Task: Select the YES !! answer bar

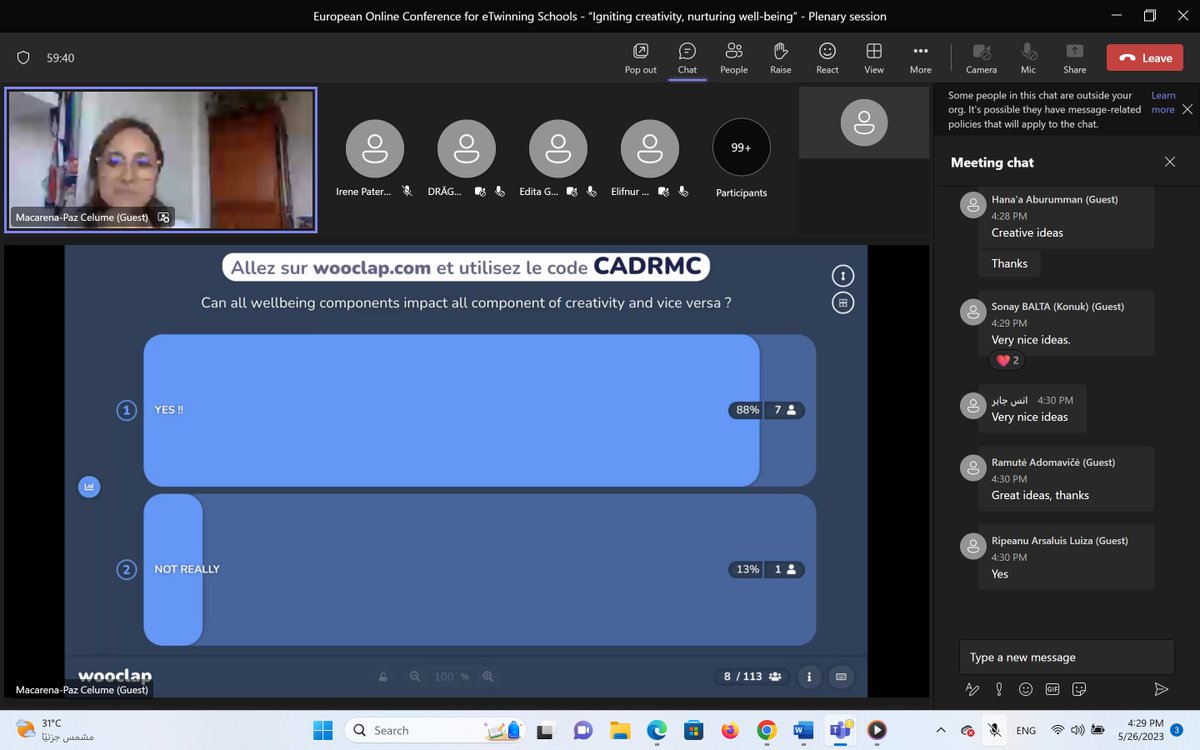Action: click(x=480, y=410)
